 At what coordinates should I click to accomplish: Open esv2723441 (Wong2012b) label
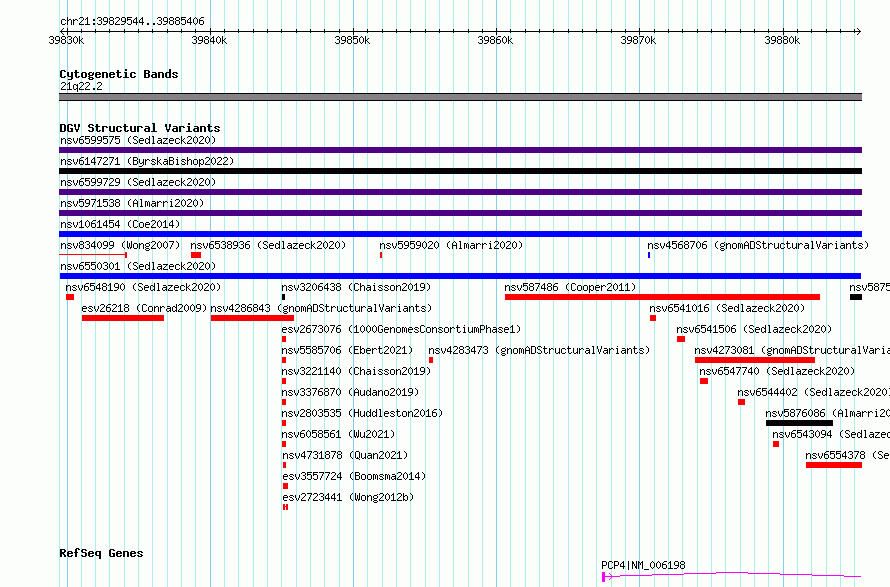tap(349, 497)
